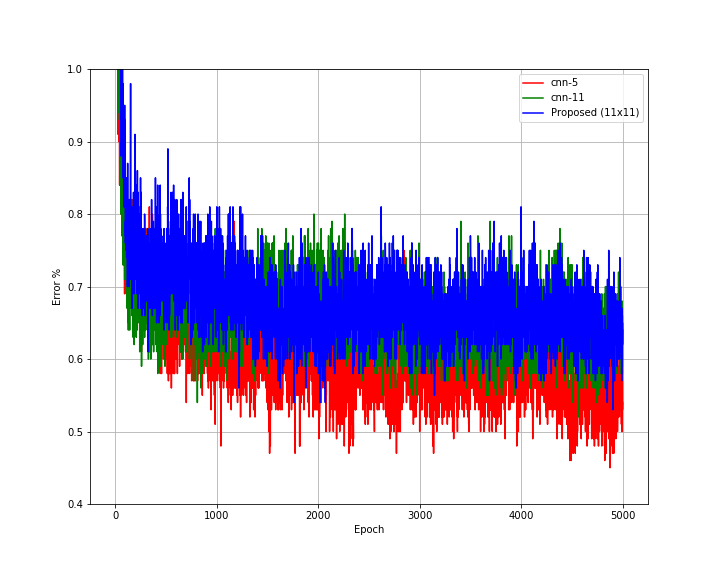The height and width of the screenshot is (576, 720).
Task: Select the 0.9 error tick label
Action: click(x=75, y=142)
